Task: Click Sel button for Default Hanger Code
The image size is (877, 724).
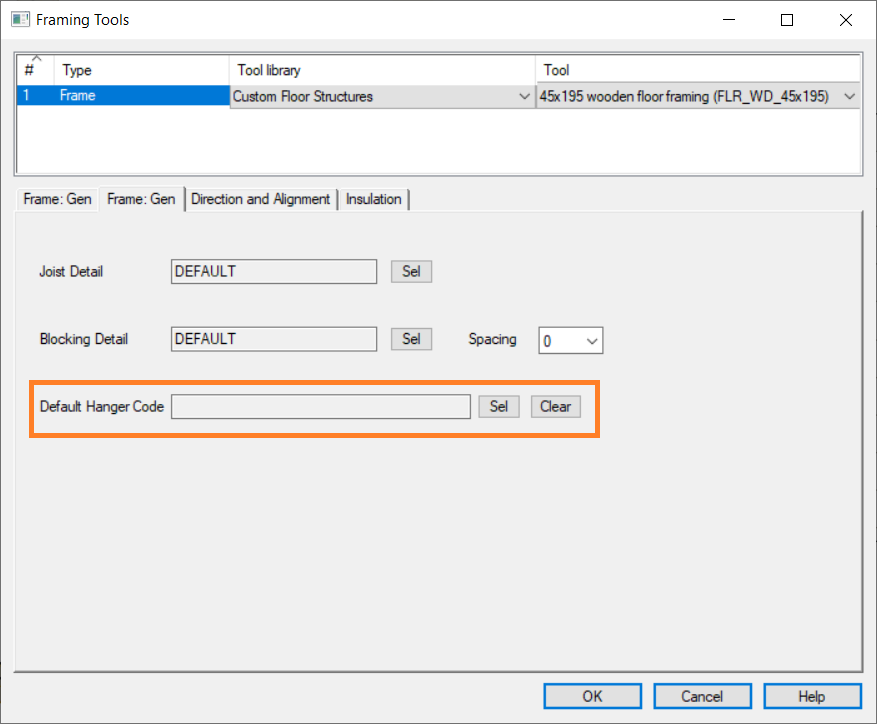Action: pyautogui.click(x=499, y=406)
